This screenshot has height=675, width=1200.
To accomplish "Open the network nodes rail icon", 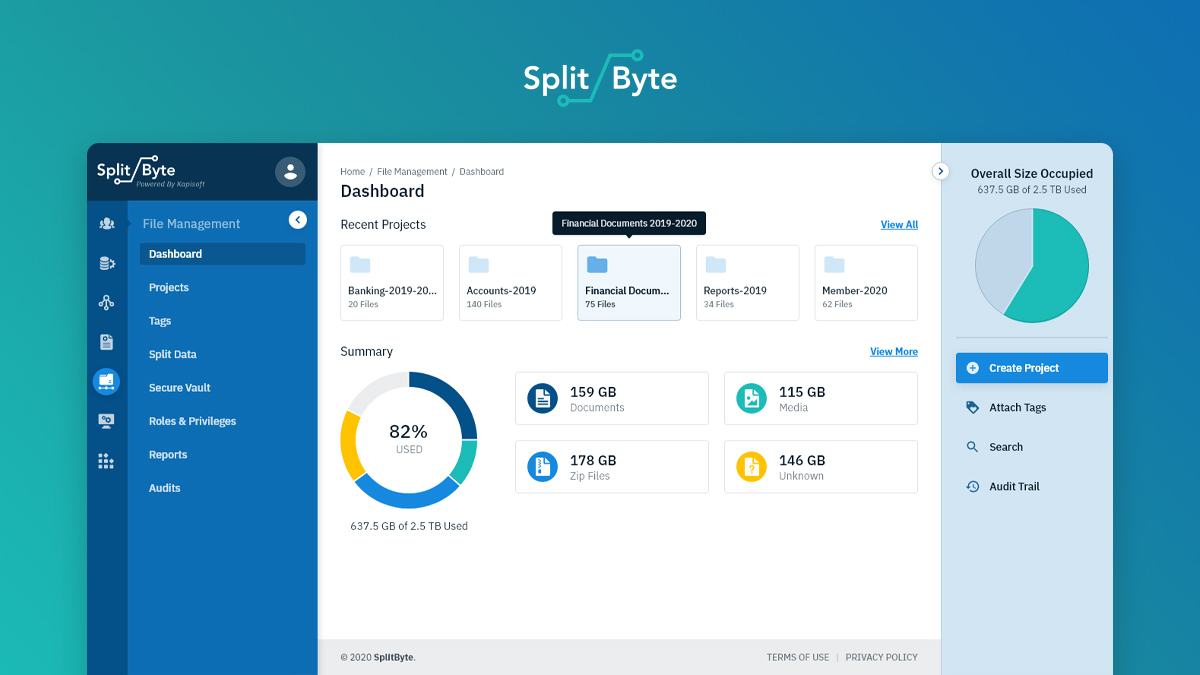I will point(106,302).
